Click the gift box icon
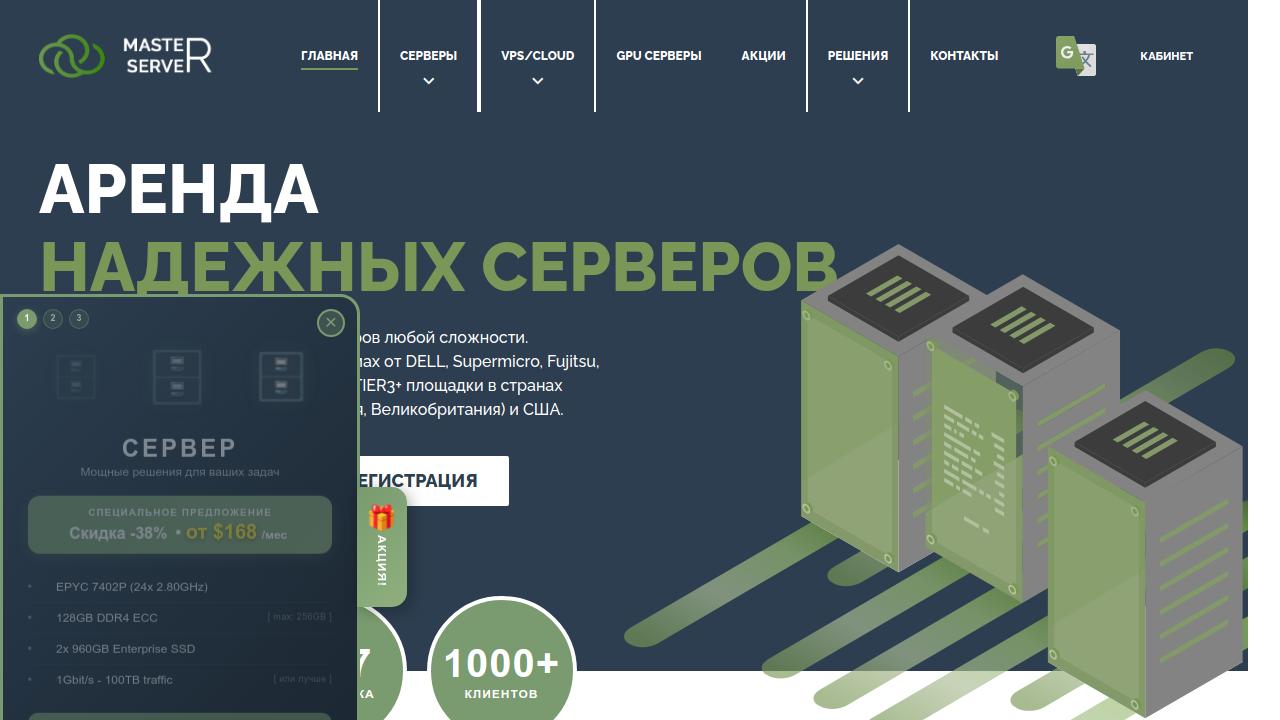The height and width of the screenshot is (720, 1280). click(381, 516)
